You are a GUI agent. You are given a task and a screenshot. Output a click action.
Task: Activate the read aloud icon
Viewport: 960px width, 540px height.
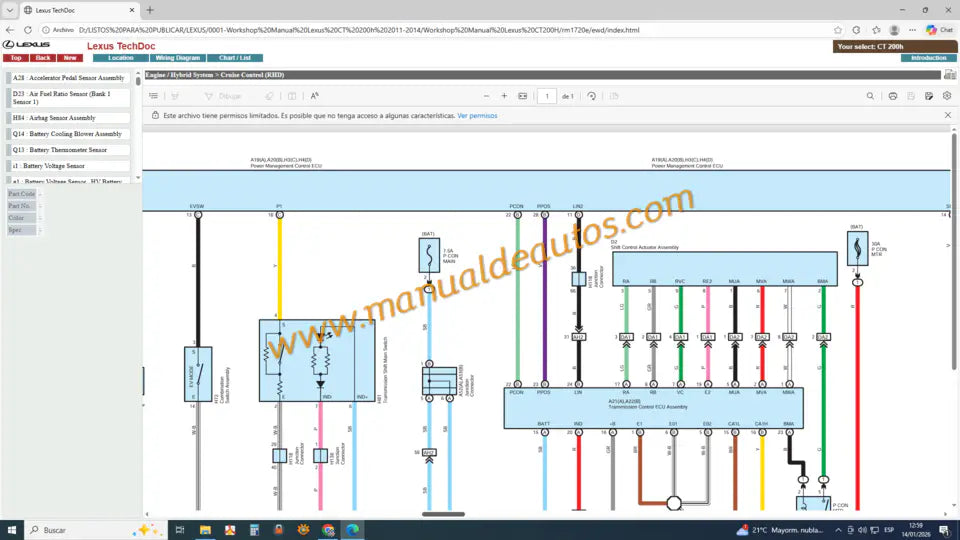pyautogui.click(x=314, y=96)
